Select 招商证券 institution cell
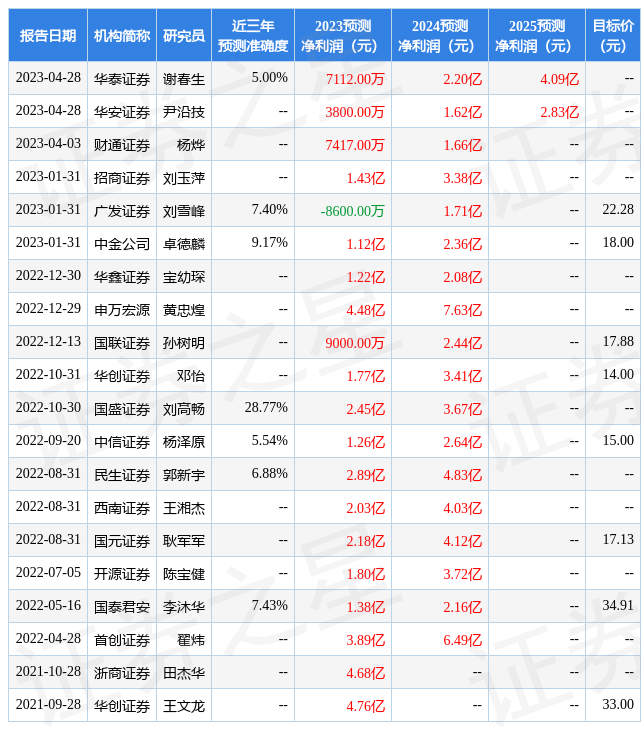641x730 pixels. (122, 178)
